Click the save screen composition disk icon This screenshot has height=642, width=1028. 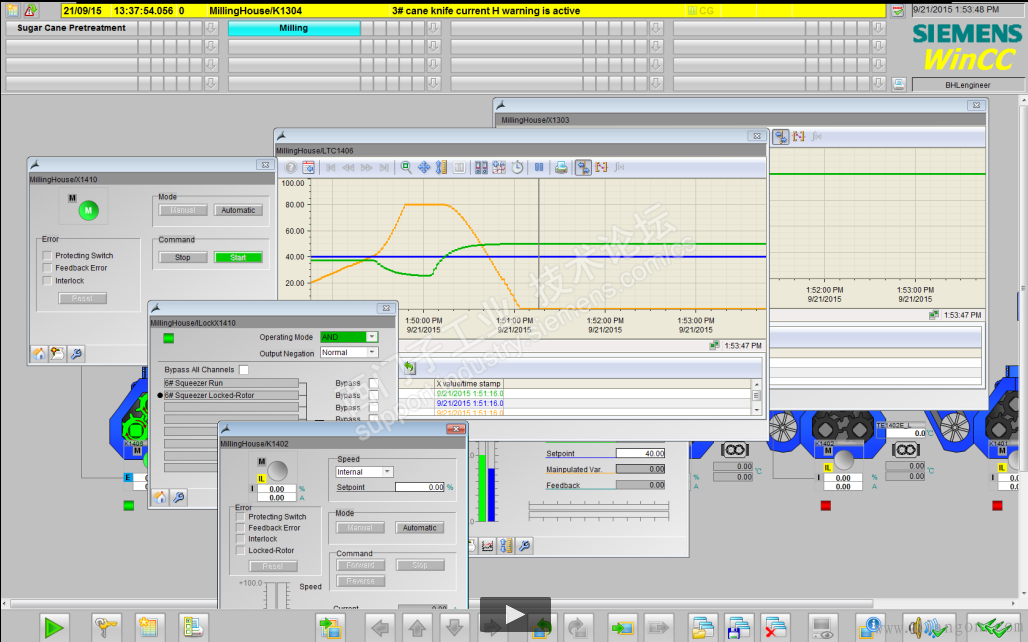[738, 628]
